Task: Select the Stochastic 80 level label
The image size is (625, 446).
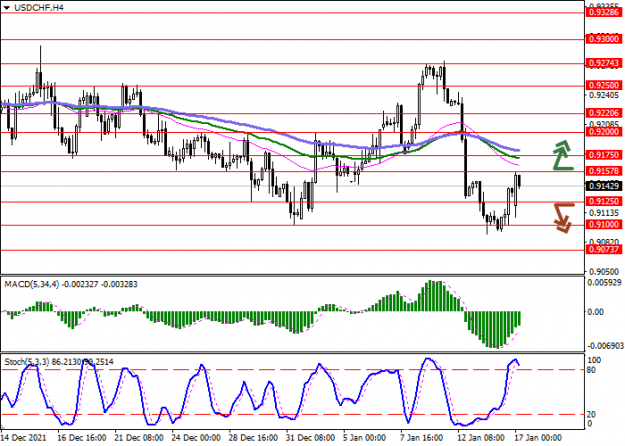Action: pyautogui.click(x=591, y=370)
